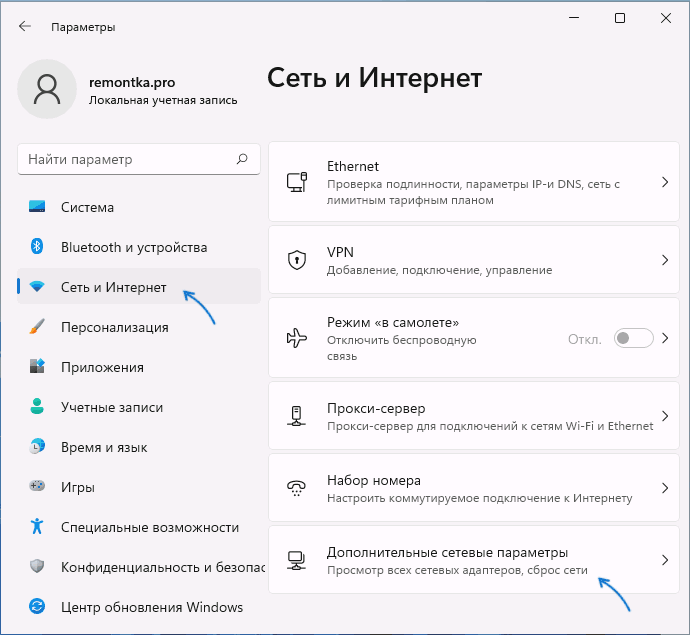
Task: Go to Приложения section
Action: coord(139,367)
